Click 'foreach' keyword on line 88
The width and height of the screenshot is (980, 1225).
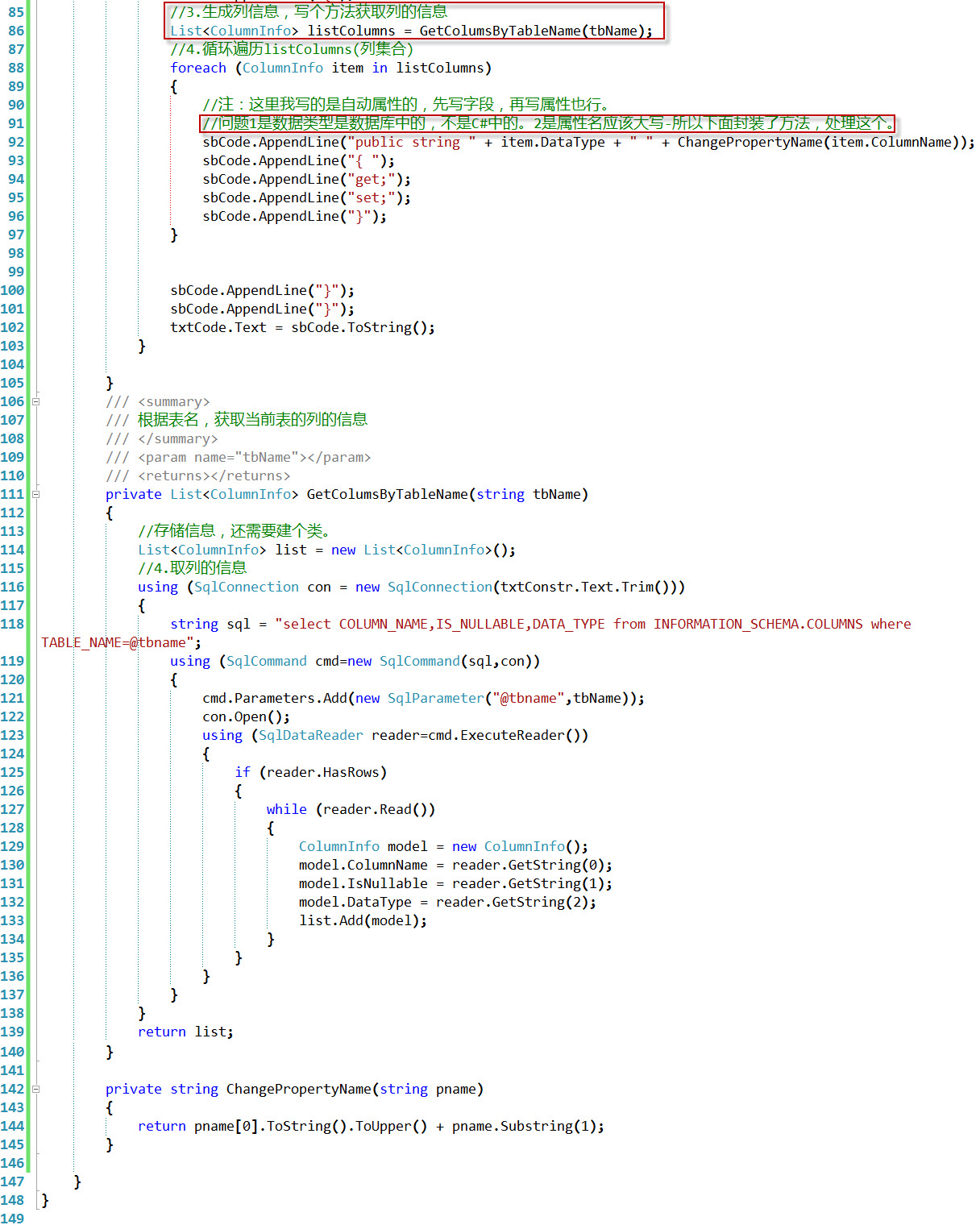coord(198,68)
